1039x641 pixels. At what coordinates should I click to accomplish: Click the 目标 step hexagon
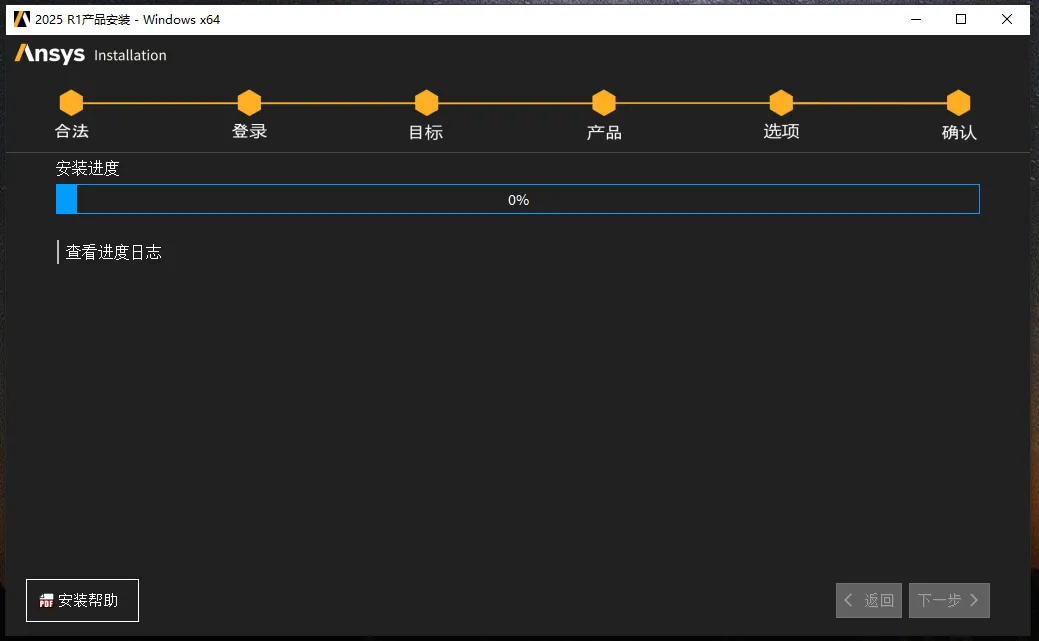(427, 103)
